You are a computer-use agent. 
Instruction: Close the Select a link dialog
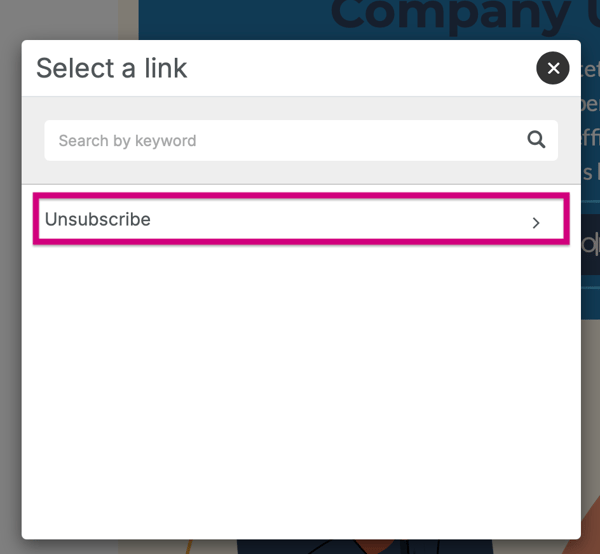click(x=553, y=68)
